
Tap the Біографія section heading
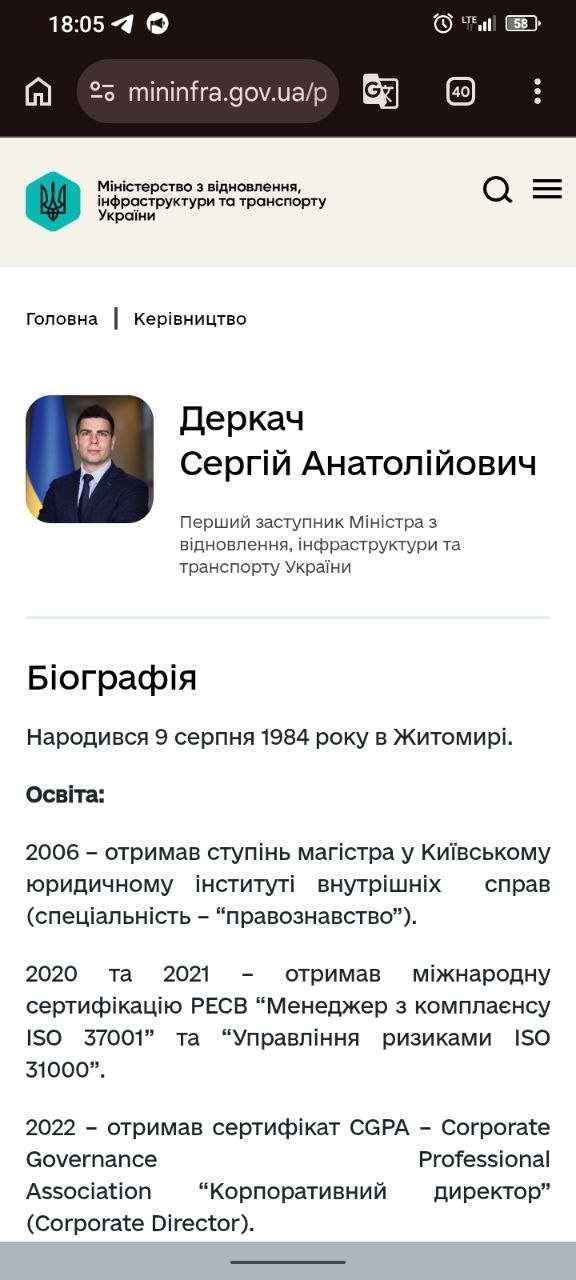pos(112,678)
